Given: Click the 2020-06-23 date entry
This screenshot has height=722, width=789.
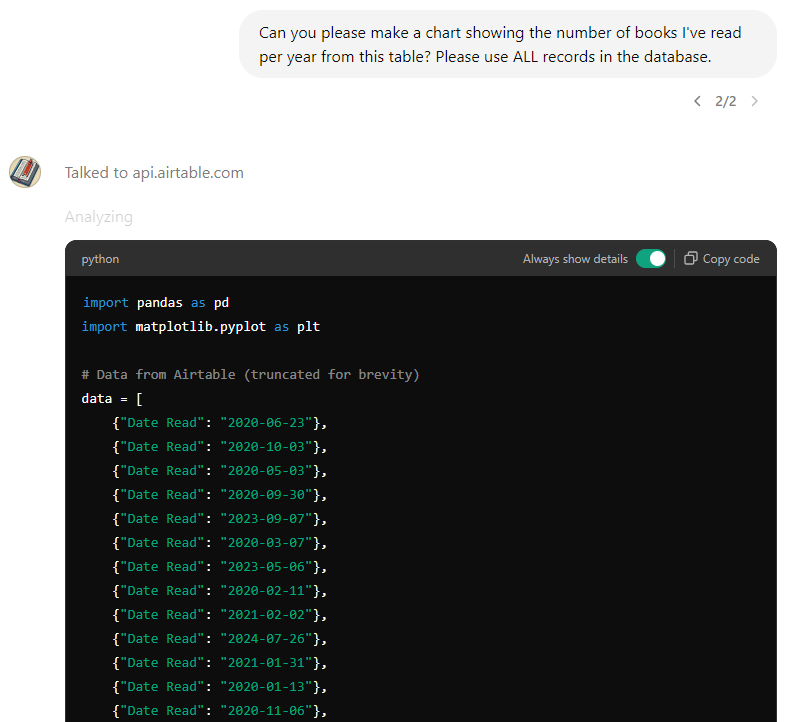Looking at the screenshot, I should (219, 423).
